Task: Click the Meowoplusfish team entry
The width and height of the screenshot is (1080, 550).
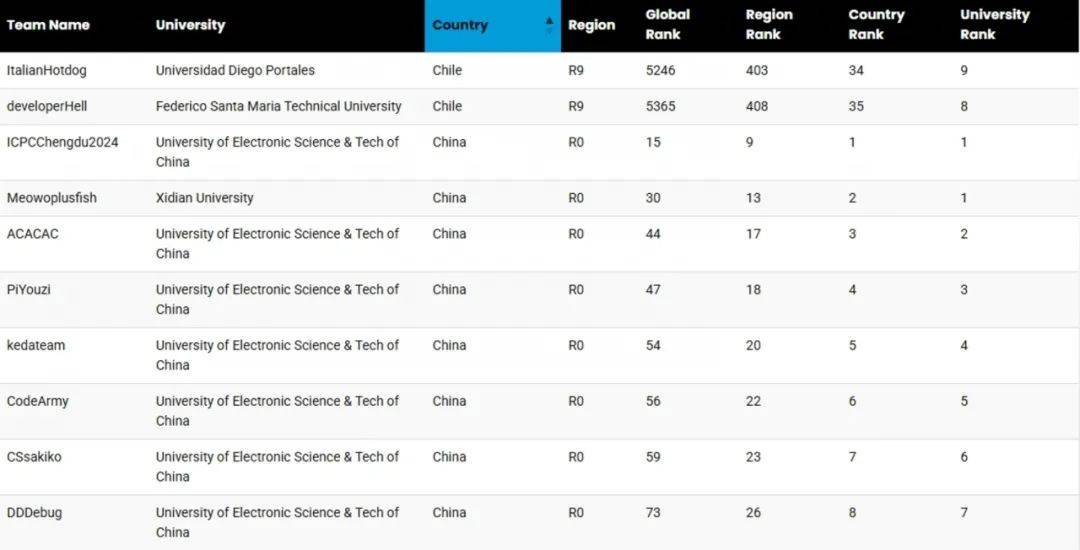Action: tap(52, 198)
